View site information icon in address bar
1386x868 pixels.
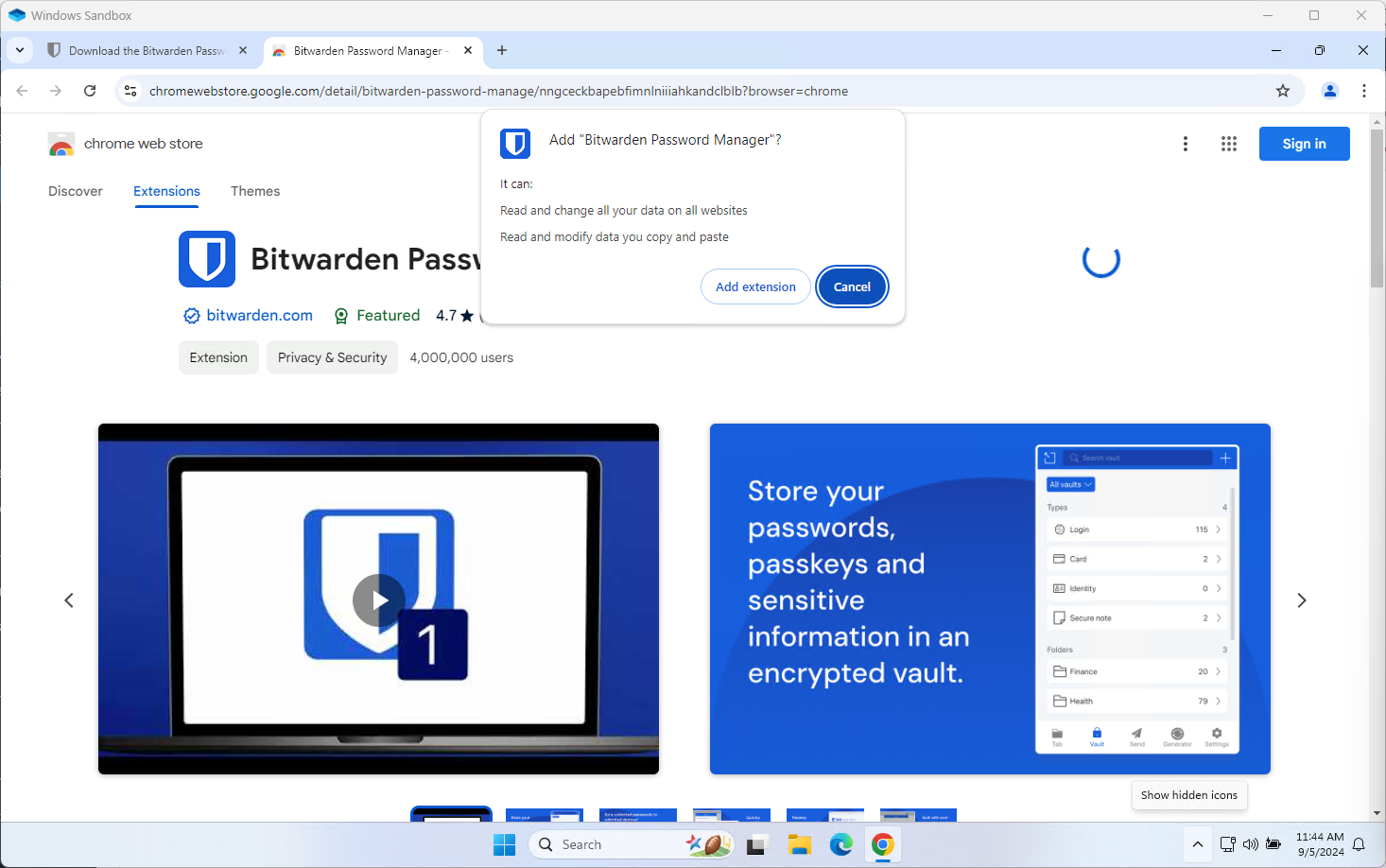[x=130, y=91]
